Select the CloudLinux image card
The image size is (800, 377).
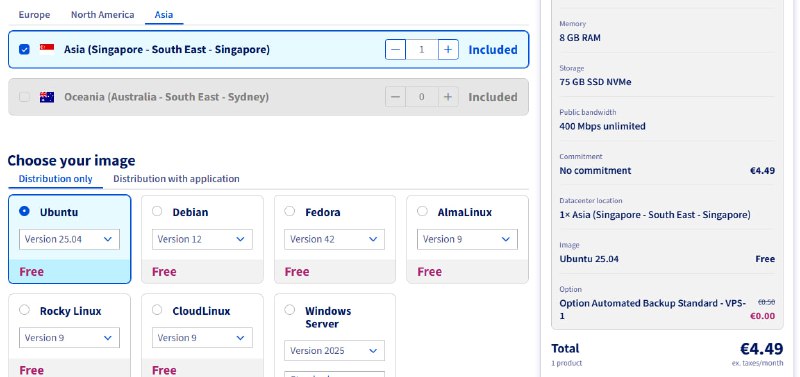point(202,335)
